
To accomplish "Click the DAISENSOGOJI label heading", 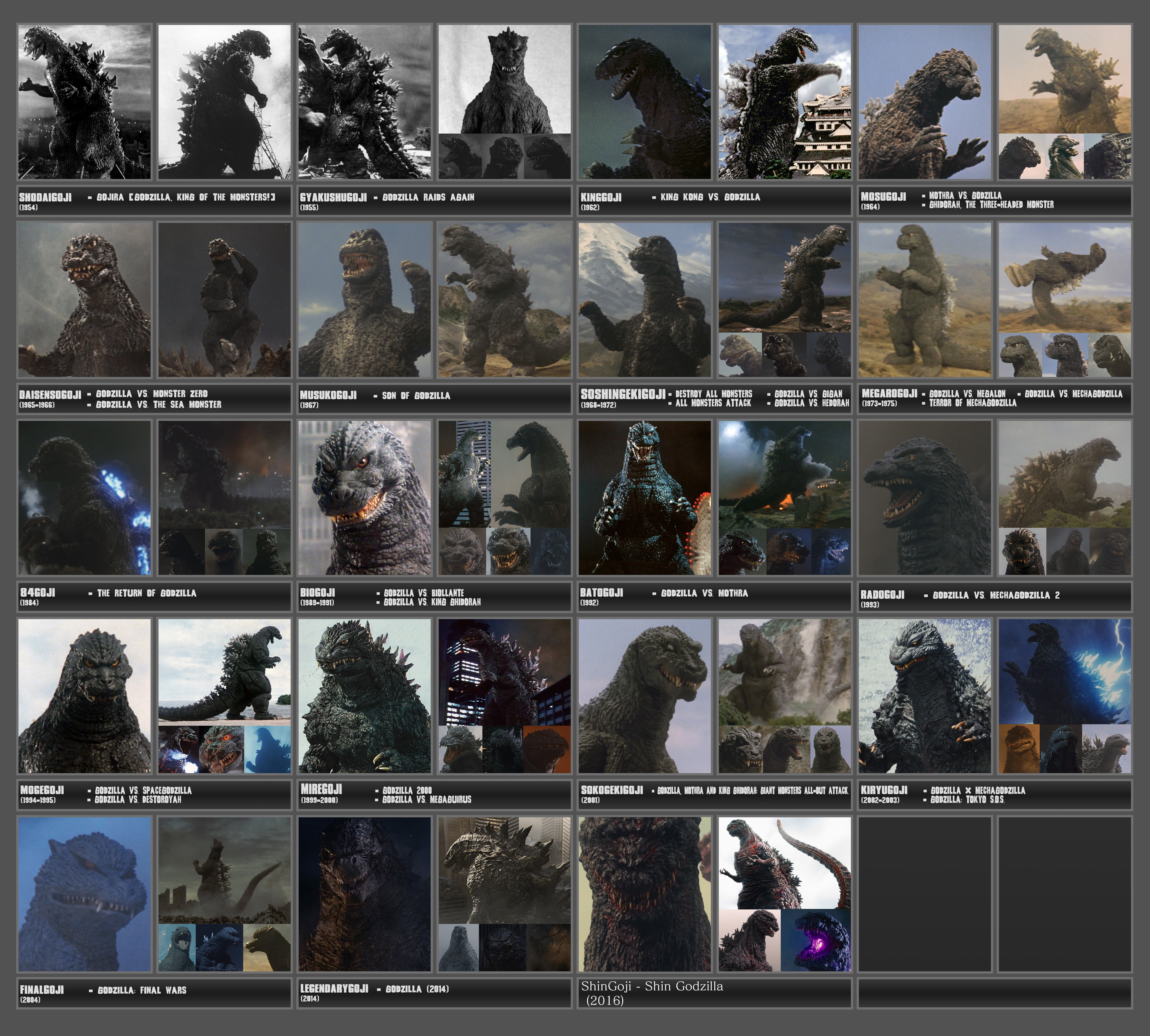I will point(50,394).
